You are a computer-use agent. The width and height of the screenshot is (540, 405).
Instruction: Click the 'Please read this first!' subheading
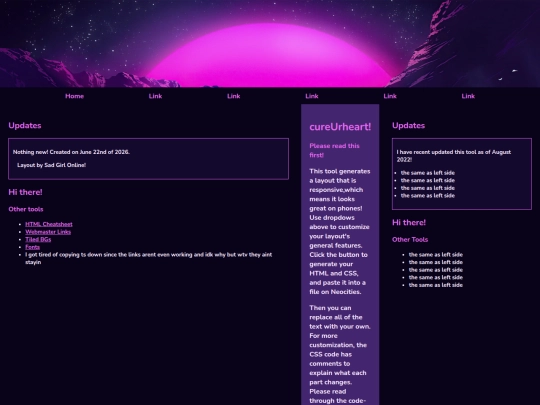pyautogui.click(x=334, y=150)
